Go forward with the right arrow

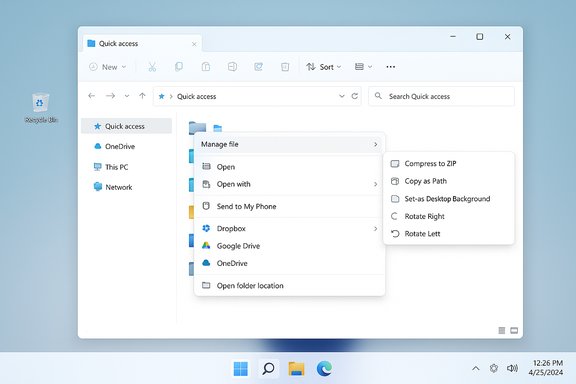[x=110, y=96]
